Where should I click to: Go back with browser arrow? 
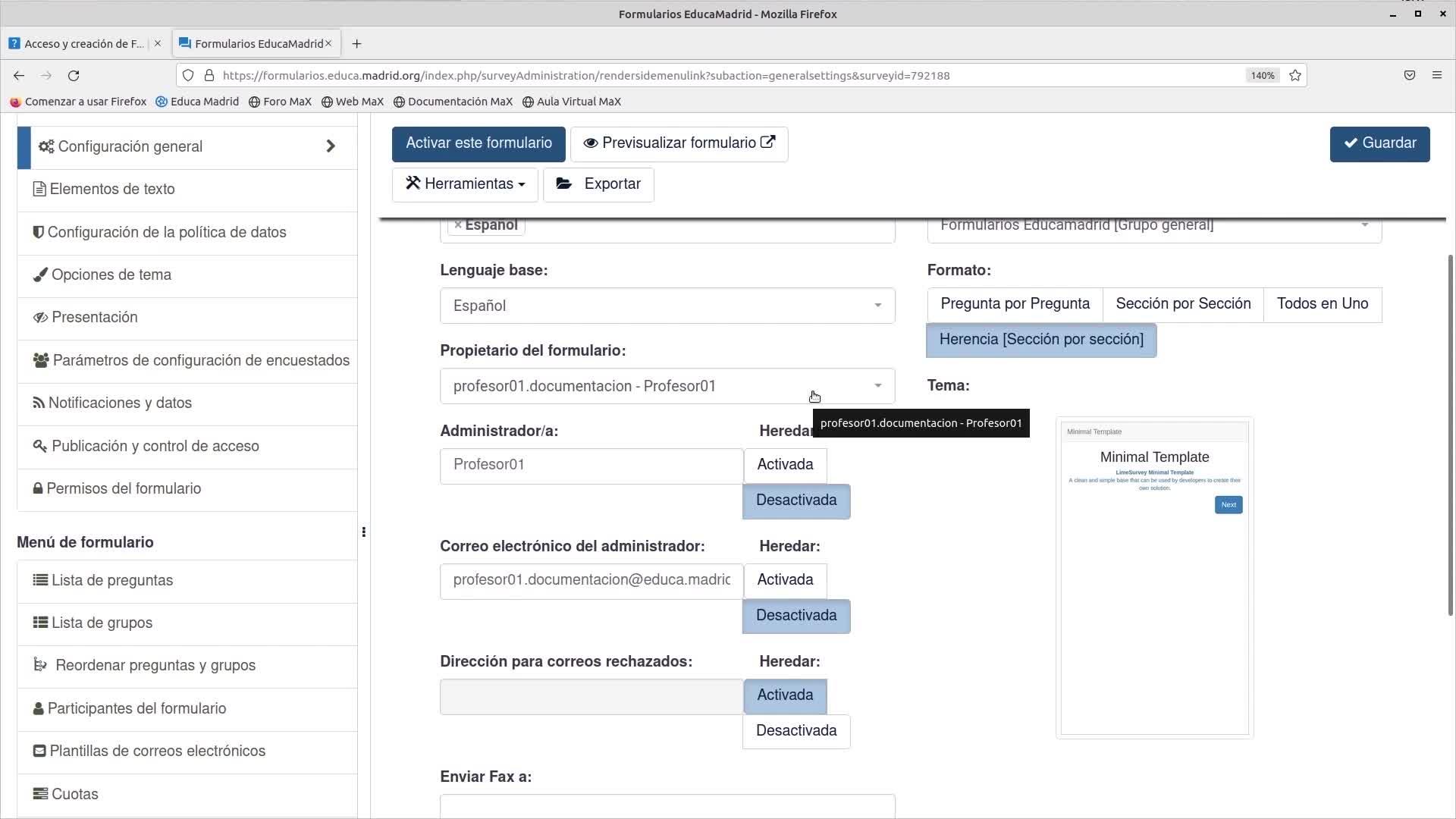pos(19,76)
